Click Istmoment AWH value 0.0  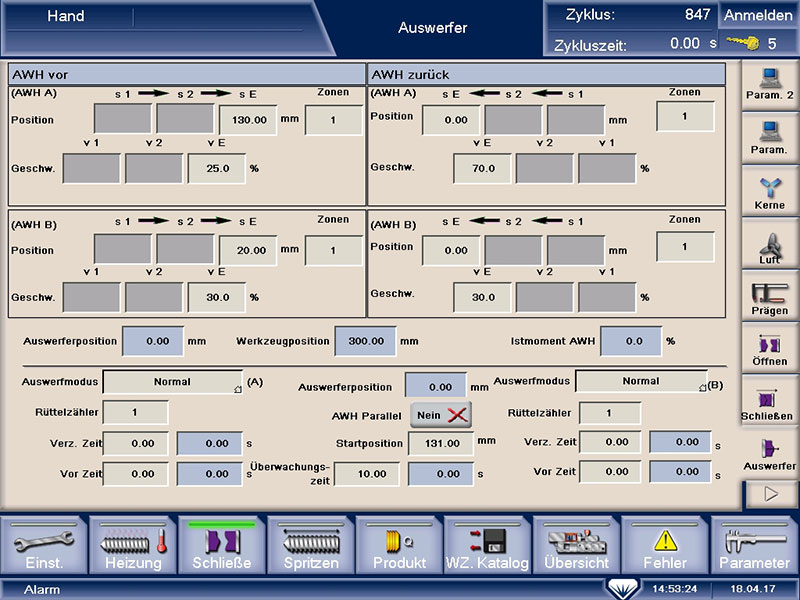632,341
